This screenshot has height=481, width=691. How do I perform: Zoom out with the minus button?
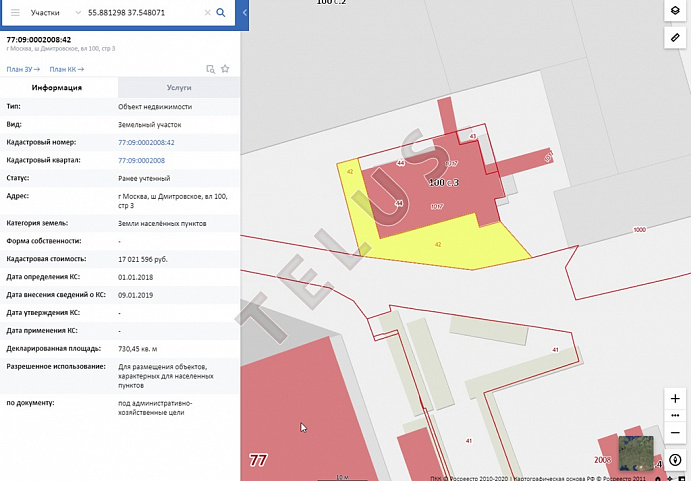(675, 433)
